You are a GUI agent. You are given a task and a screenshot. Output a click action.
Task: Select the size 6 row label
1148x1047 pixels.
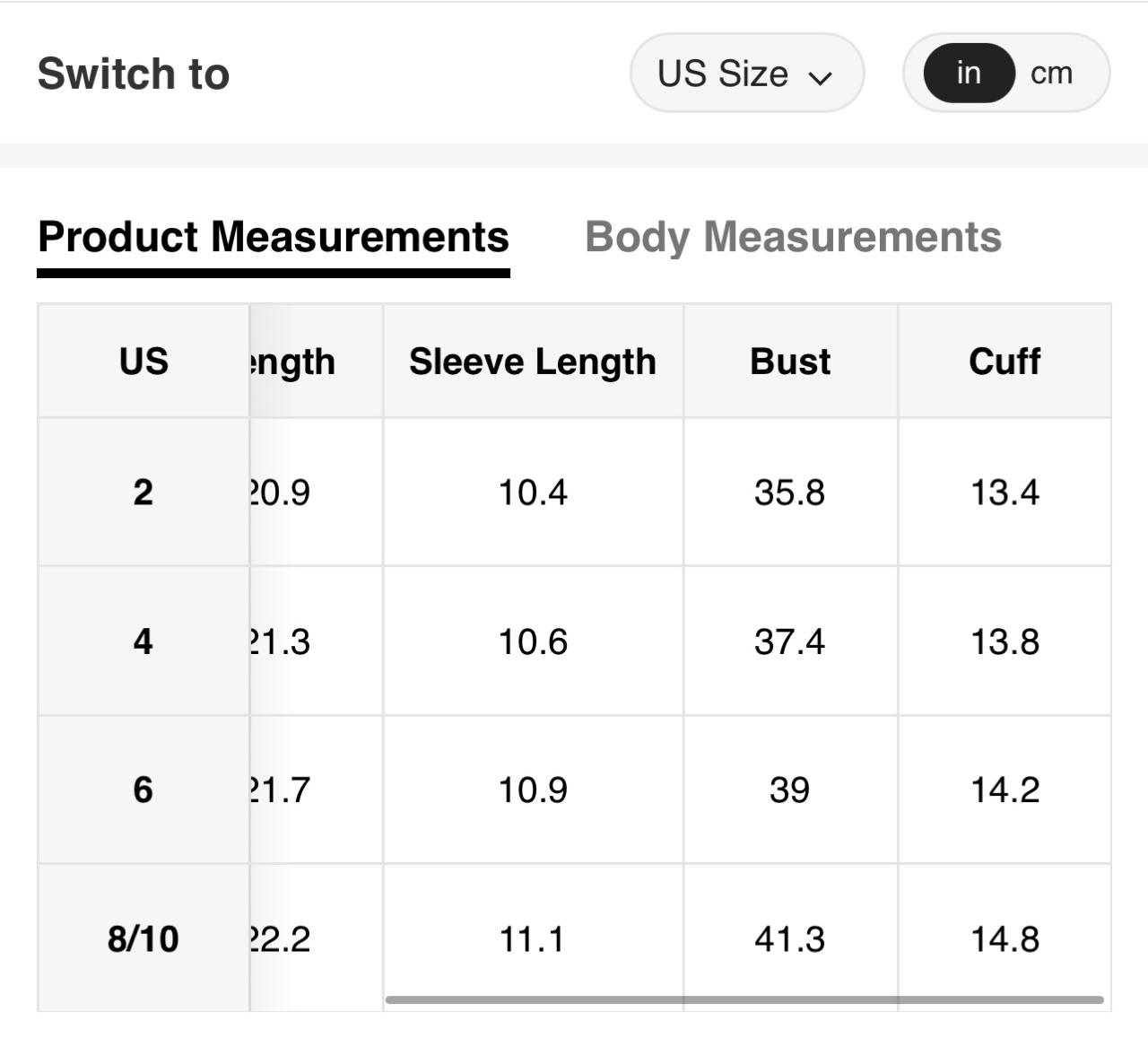click(x=143, y=790)
